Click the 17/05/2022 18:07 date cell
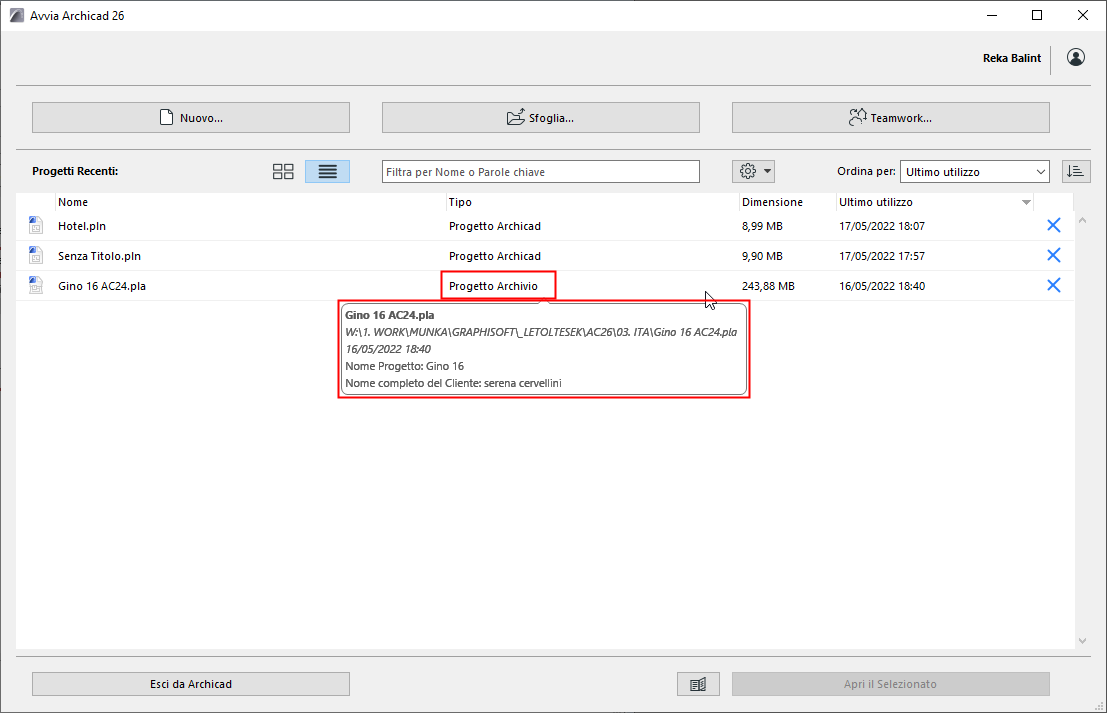The height and width of the screenshot is (713, 1107). [x=882, y=226]
